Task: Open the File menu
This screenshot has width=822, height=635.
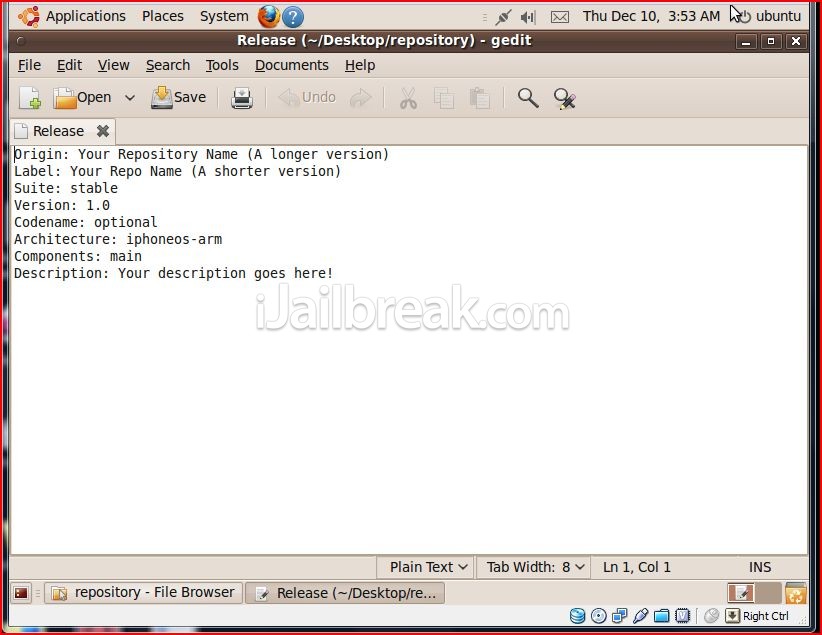Action: 29,66
